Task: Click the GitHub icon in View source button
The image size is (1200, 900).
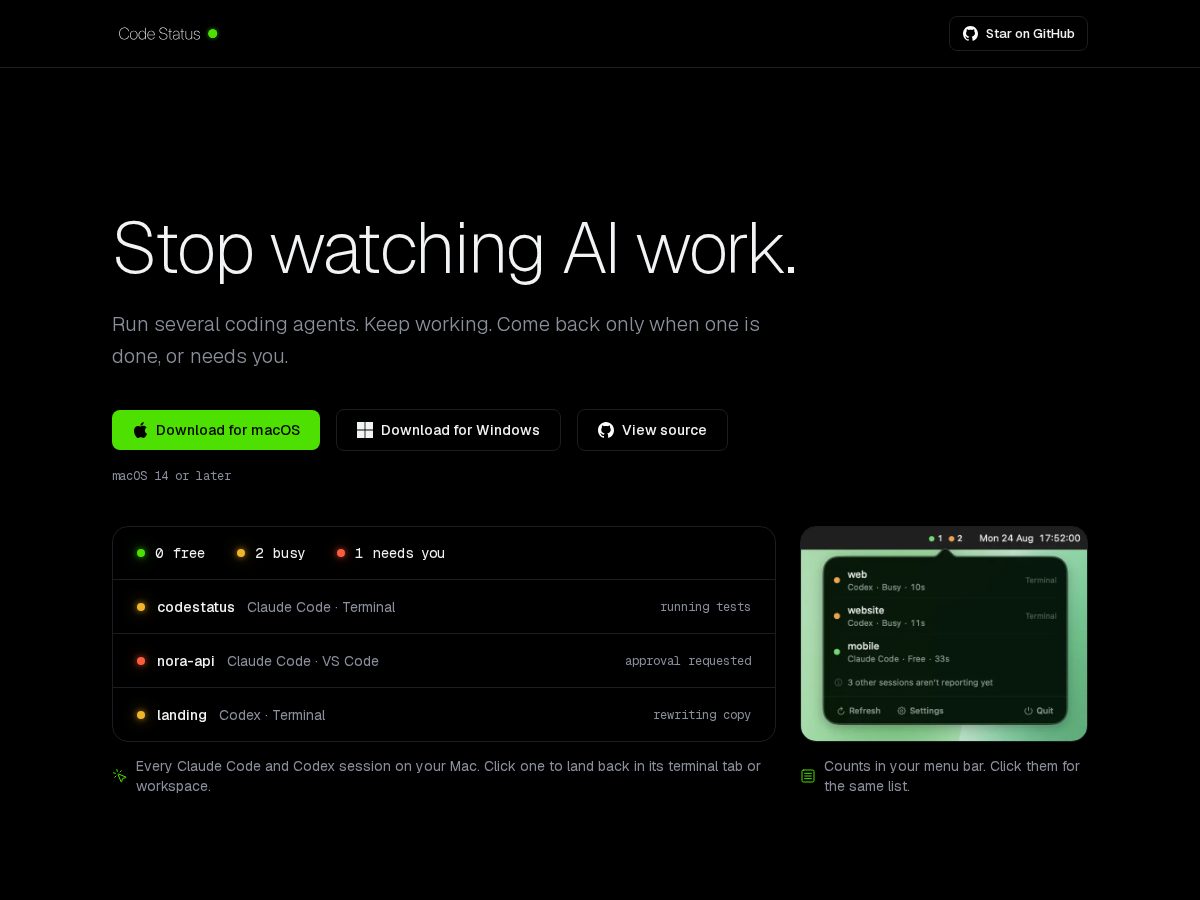Action: pyautogui.click(x=606, y=430)
